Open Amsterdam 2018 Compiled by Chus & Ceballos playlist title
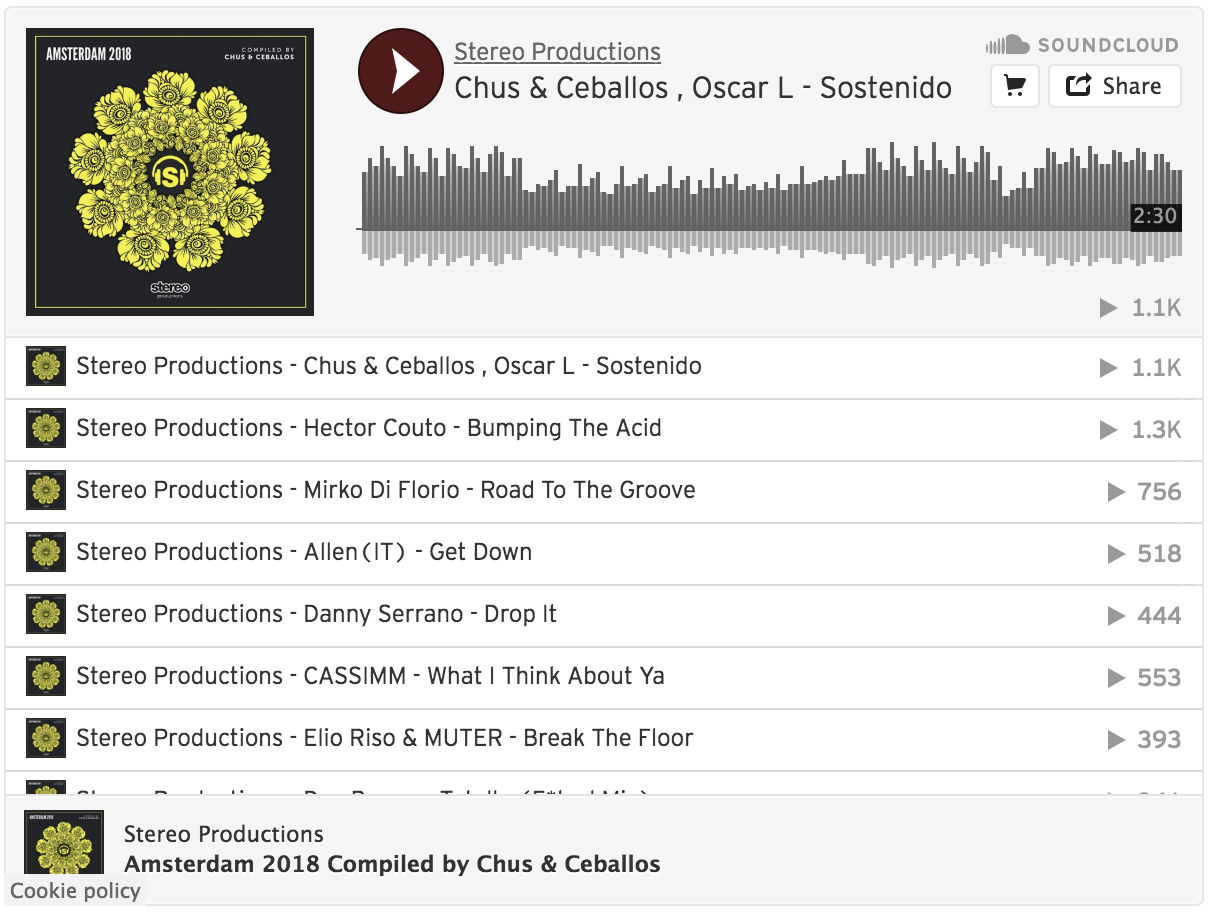The image size is (1210, 912). point(392,864)
